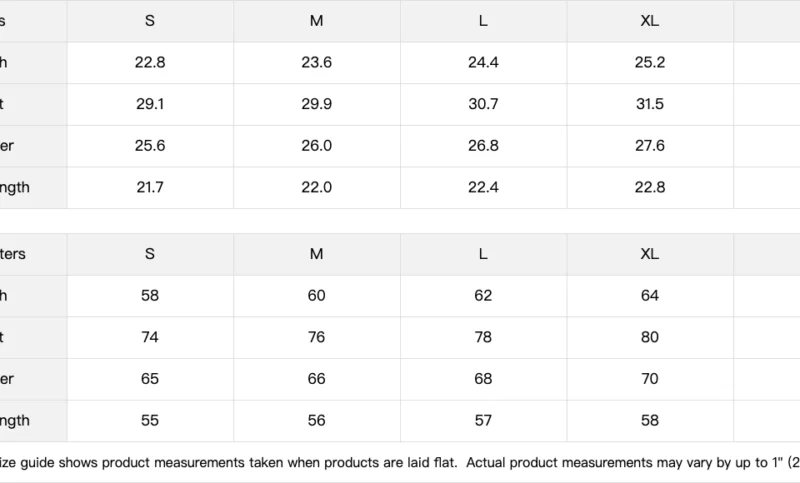Viewport: 800px width, 483px height.
Task: Select the 55 cell under S
Action: pos(150,421)
